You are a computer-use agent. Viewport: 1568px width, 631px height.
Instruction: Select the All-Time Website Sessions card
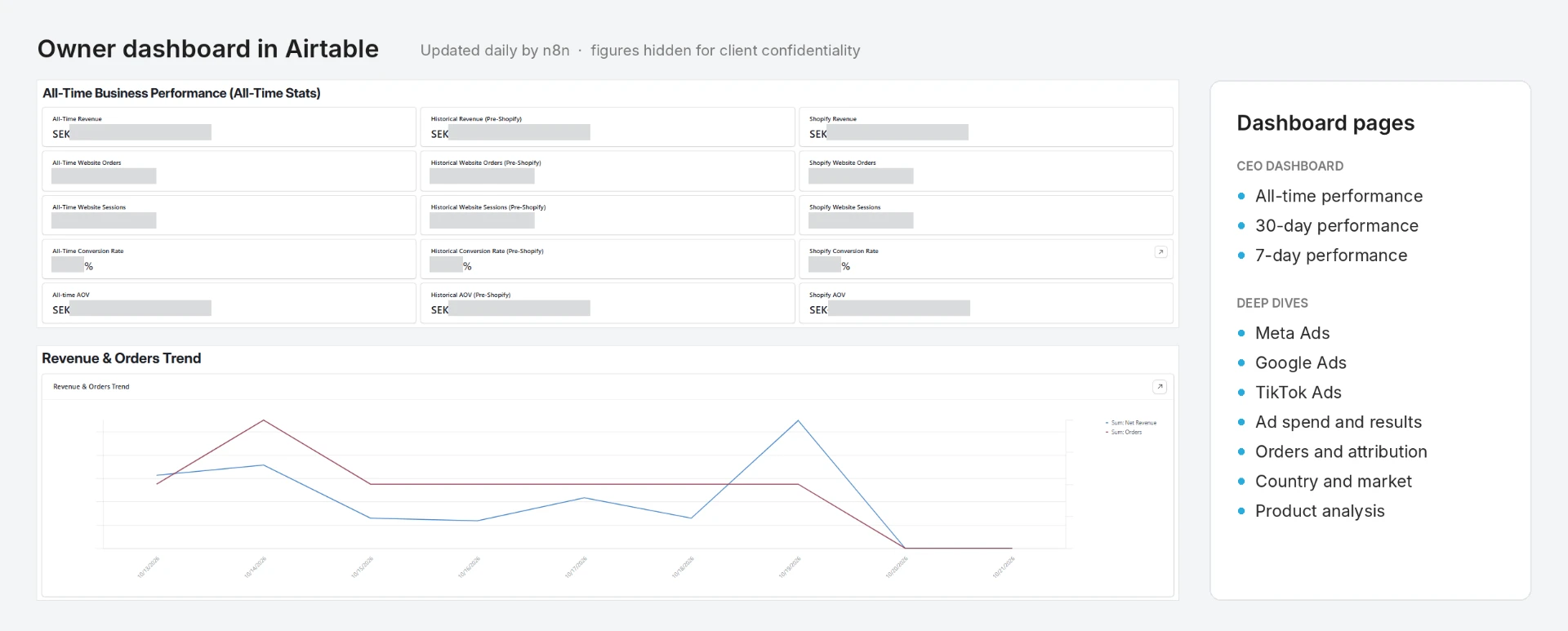229,216
